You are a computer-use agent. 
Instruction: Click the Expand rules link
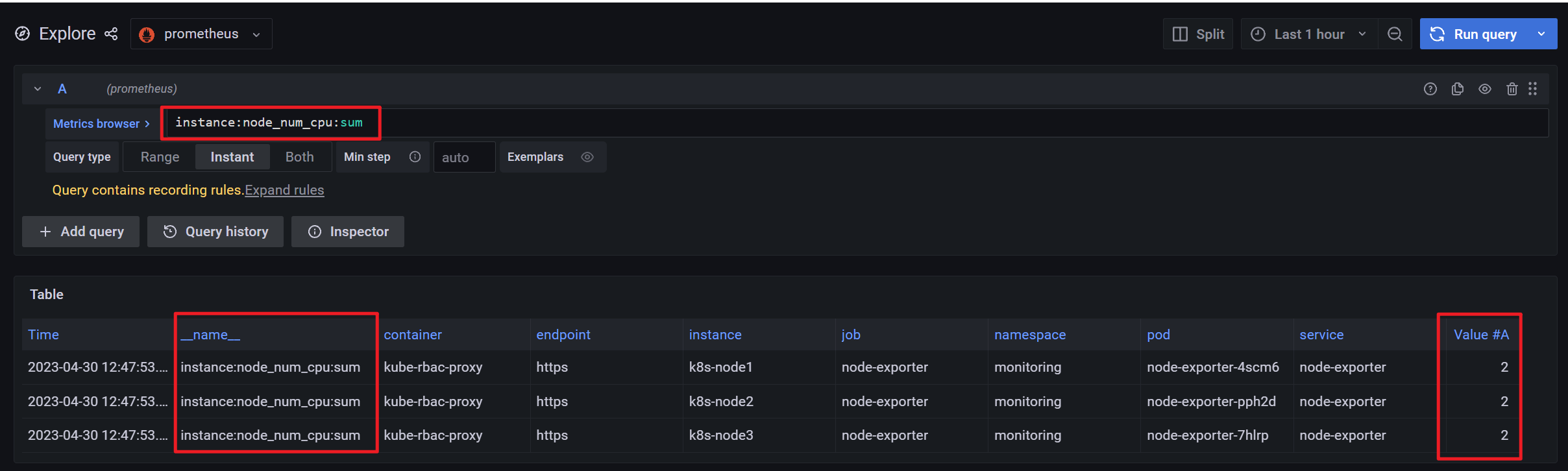(x=284, y=190)
